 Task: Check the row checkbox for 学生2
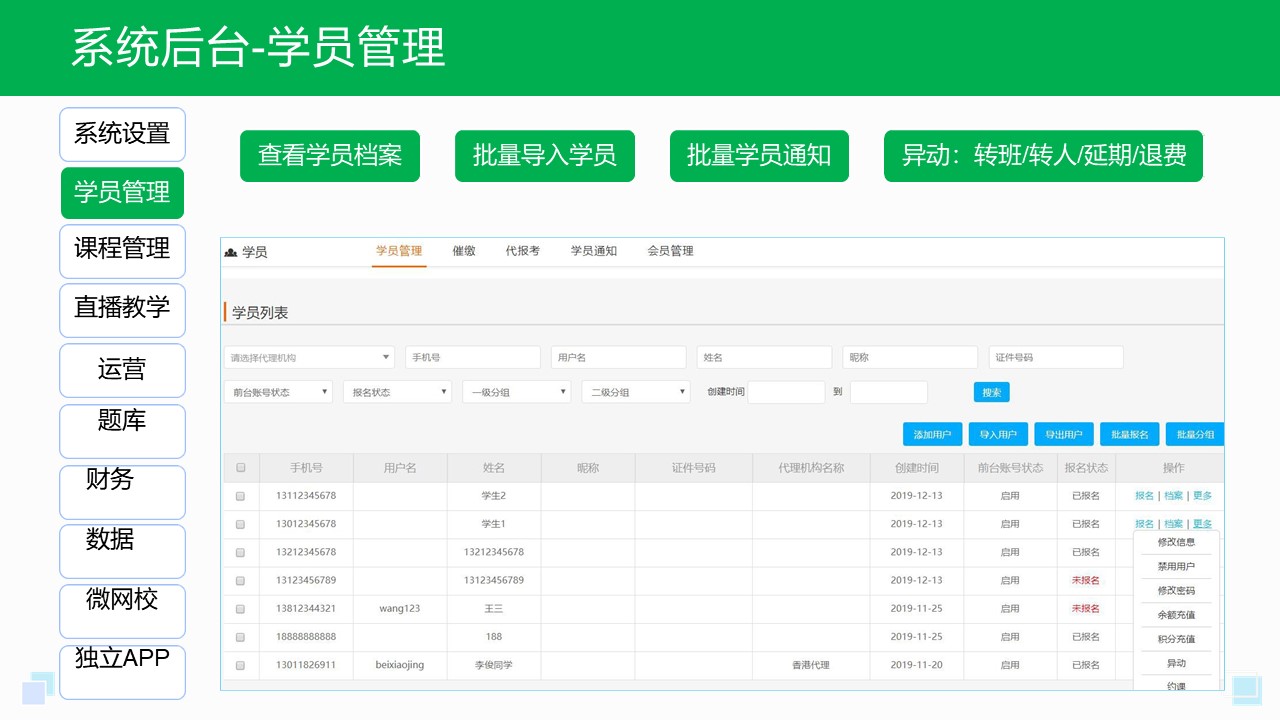tap(240, 495)
